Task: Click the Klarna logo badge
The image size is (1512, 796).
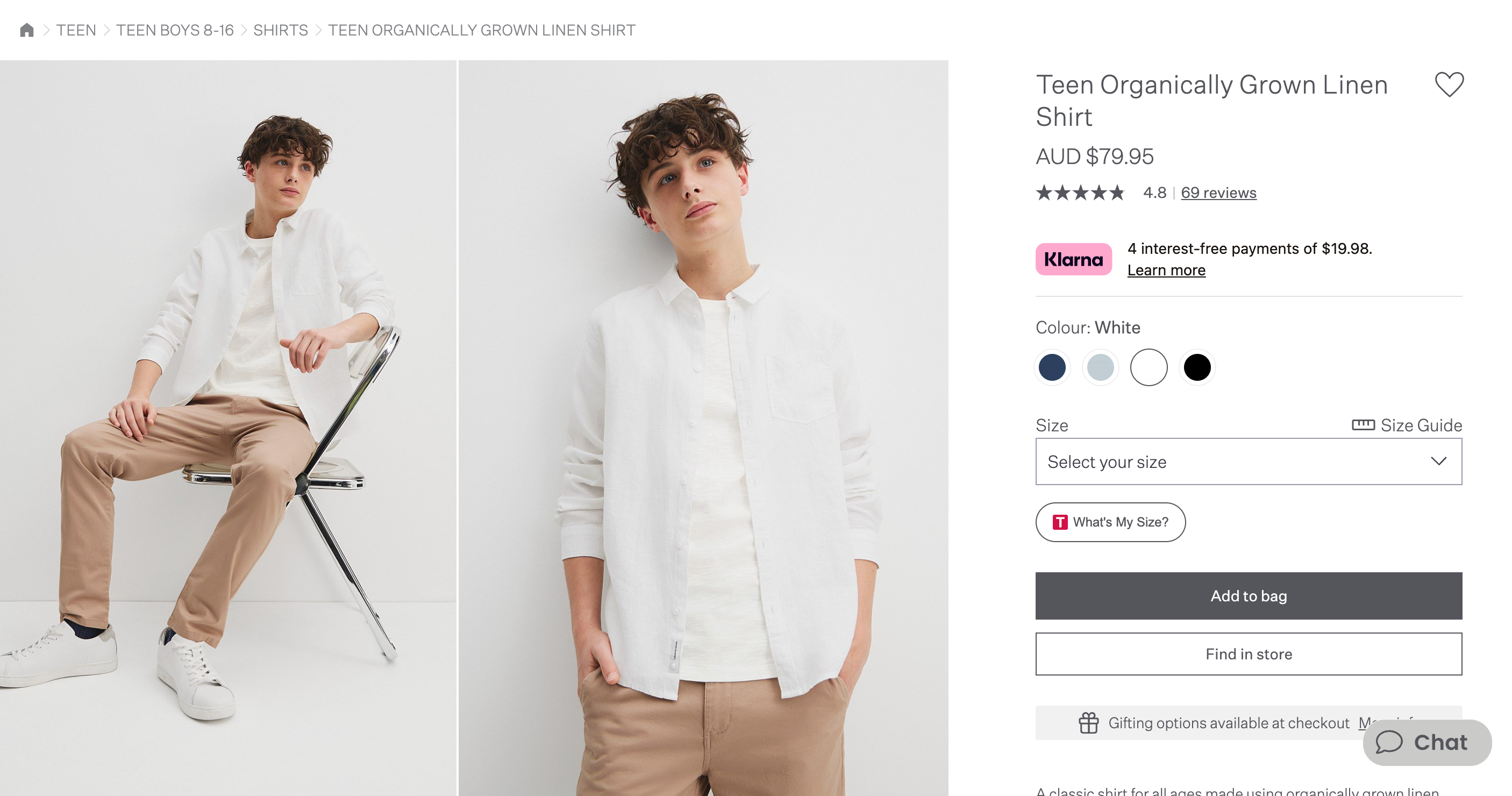Action: coord(1073,259)
